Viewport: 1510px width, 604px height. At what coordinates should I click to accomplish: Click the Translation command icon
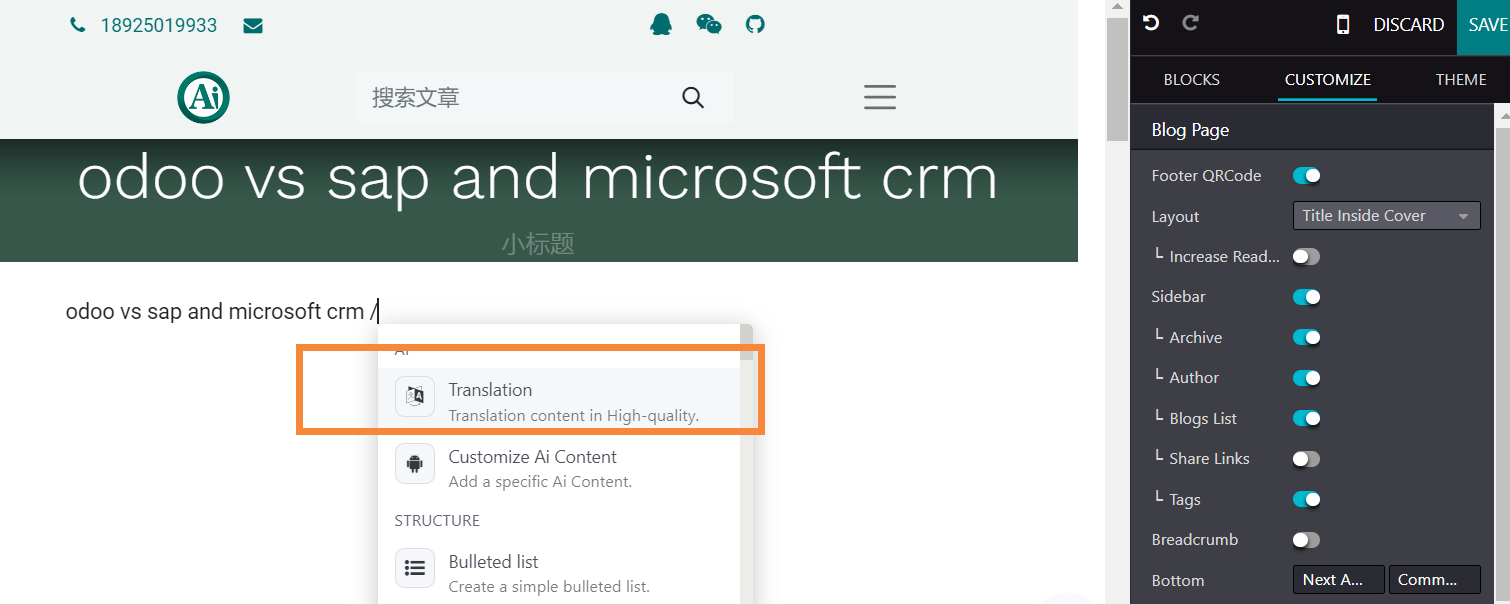[x=415, y=396]
